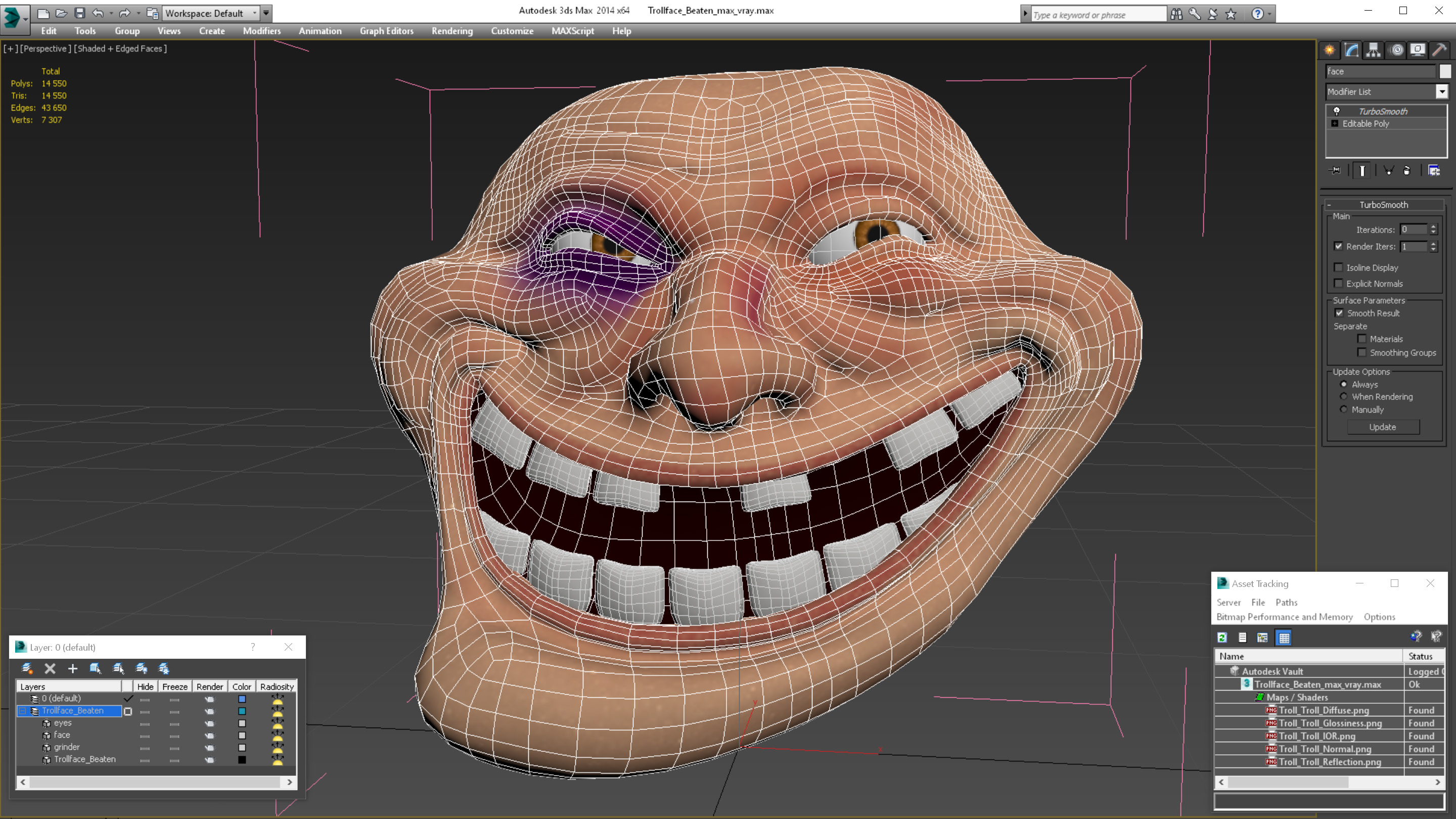The height and width of the screenshot is (819, 1456).
Task: Switch to the Hierarchy panel tab
Action: (1374, 51)
